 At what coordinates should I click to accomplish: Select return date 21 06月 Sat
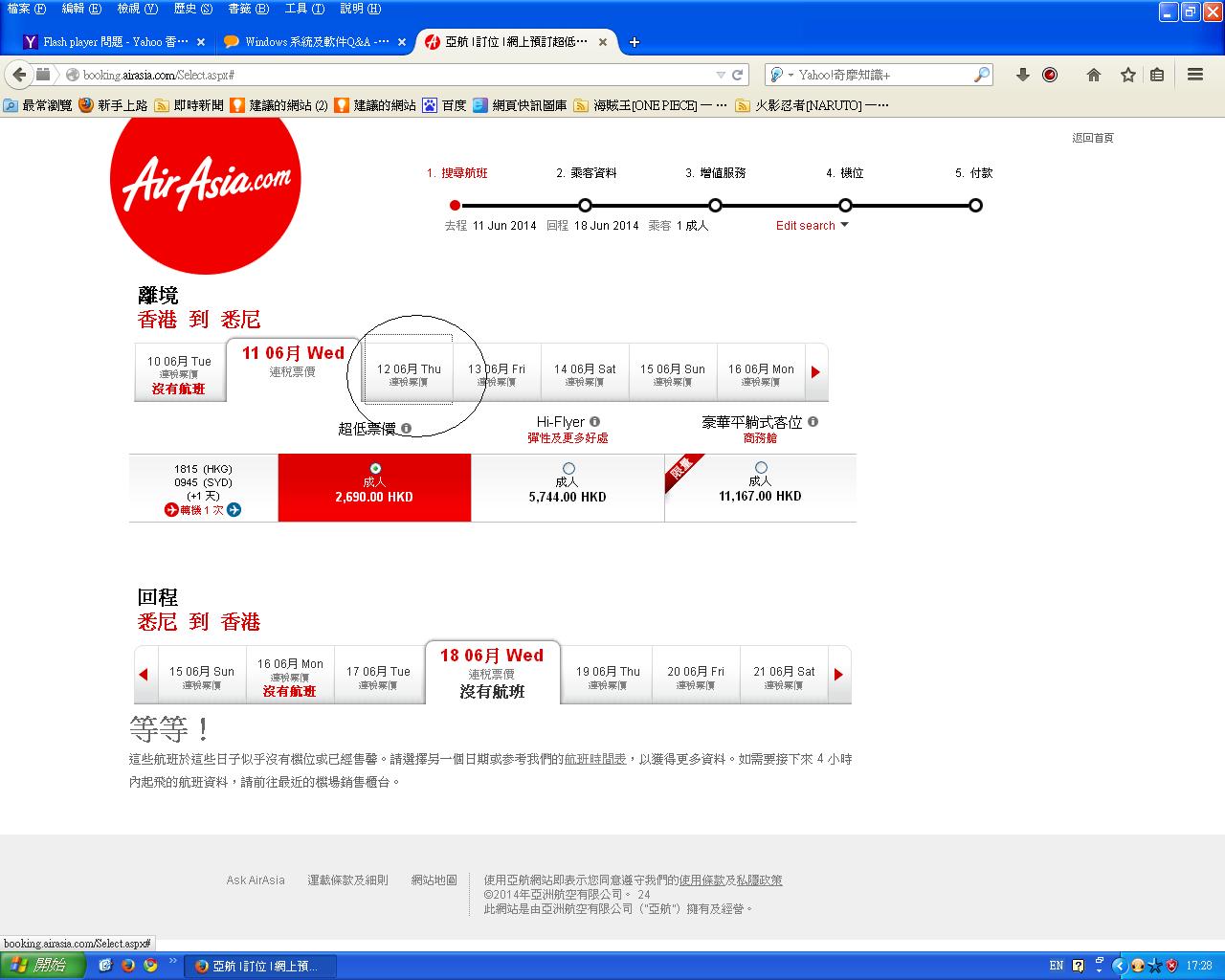[x=784, y=677]
